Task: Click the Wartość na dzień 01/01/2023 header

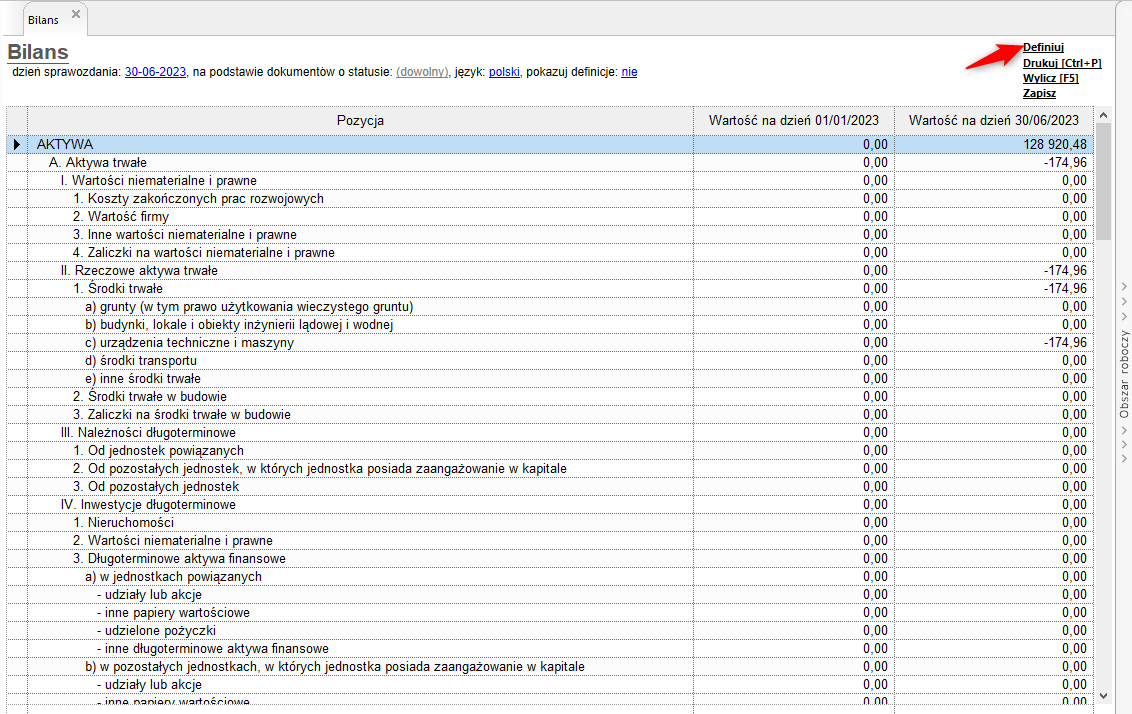Action: click(794, 120)
